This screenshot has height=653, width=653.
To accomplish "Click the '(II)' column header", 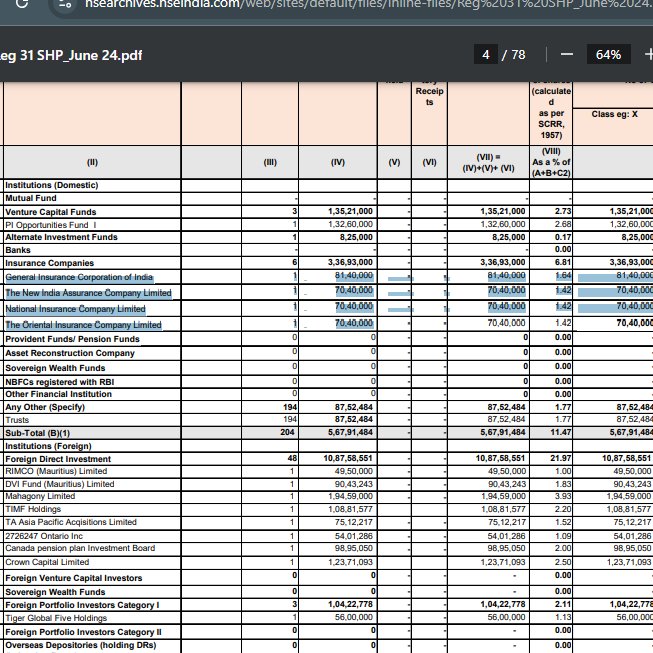I will (92, 163).
